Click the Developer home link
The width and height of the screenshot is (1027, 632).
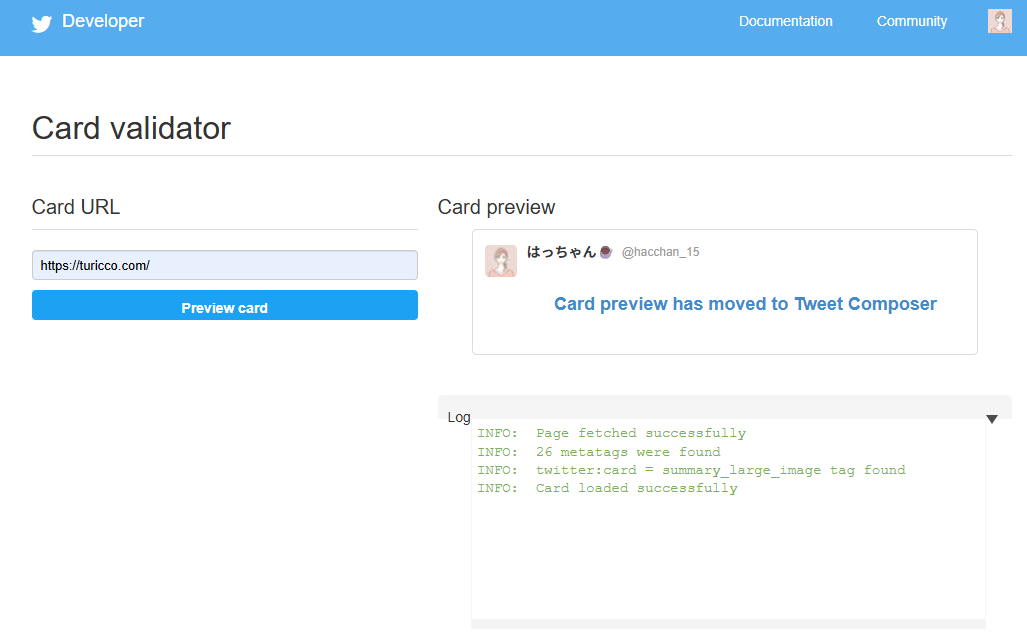[x=103, y=21]
